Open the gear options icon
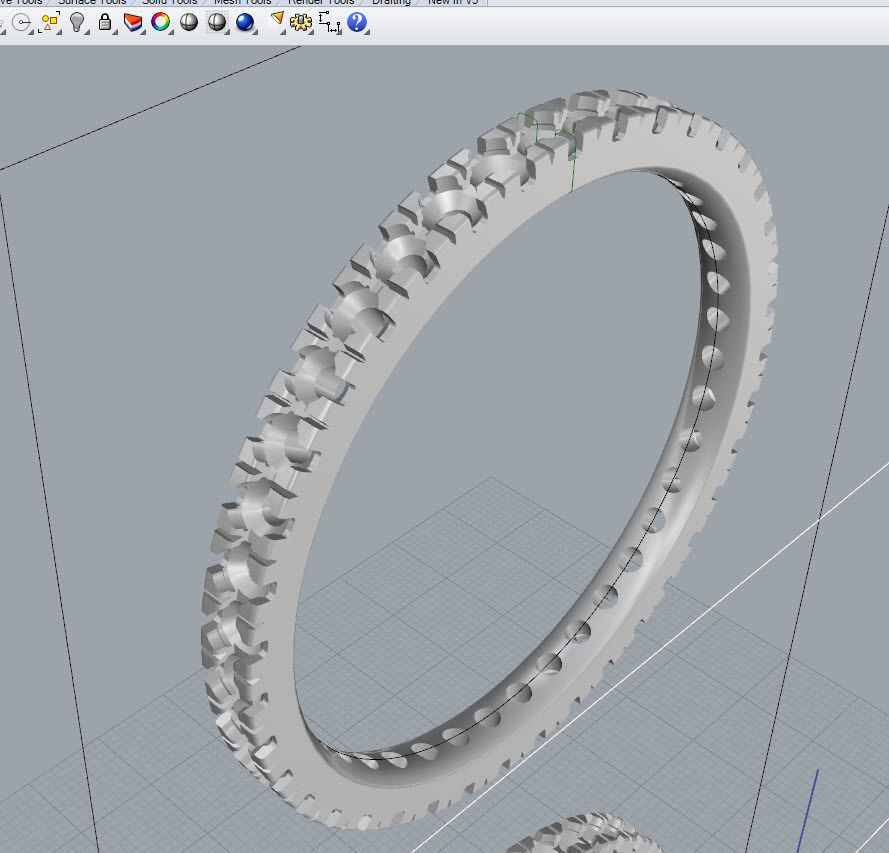The height and width of the screenshot is (853, 889). (301, 22)
